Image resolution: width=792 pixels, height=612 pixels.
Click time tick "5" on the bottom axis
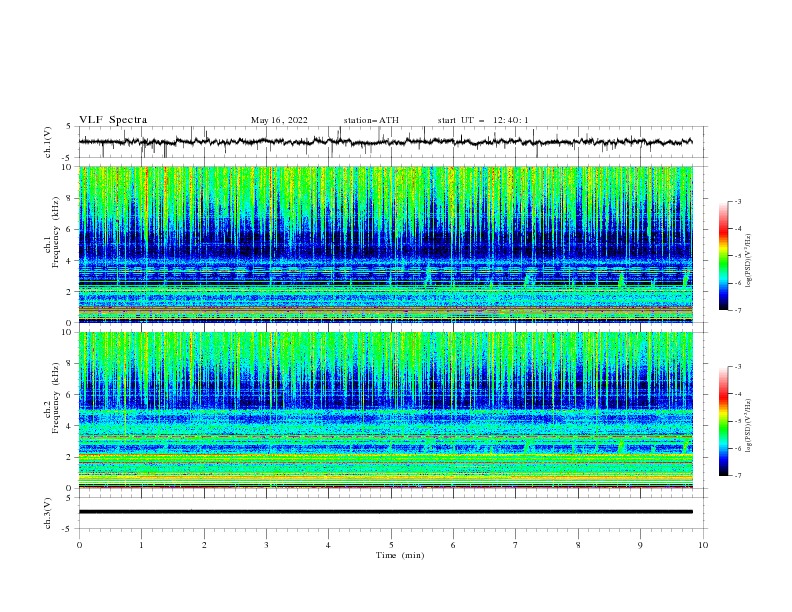coord(391,545)
